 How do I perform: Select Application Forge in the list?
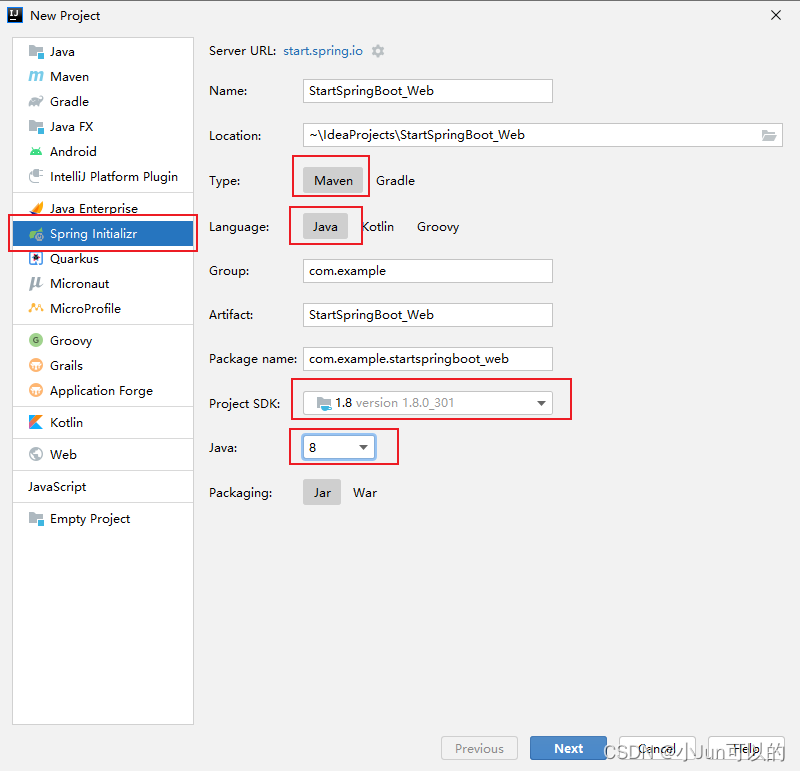102,391
